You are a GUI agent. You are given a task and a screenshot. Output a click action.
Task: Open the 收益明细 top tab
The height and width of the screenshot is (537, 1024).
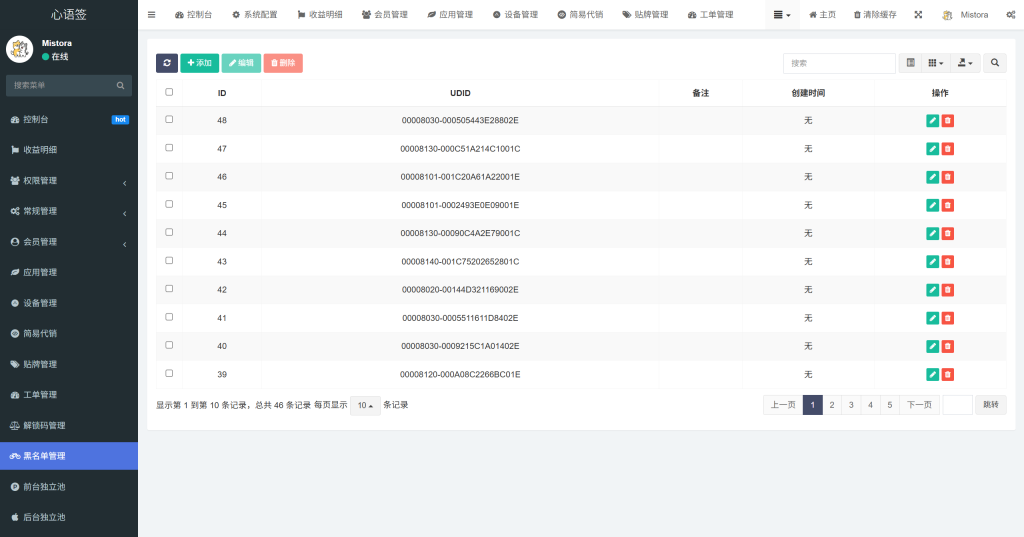320,14
